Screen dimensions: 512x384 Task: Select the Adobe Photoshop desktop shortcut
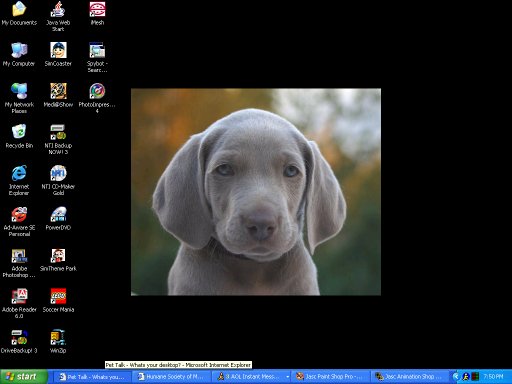(x=19, y=263)
